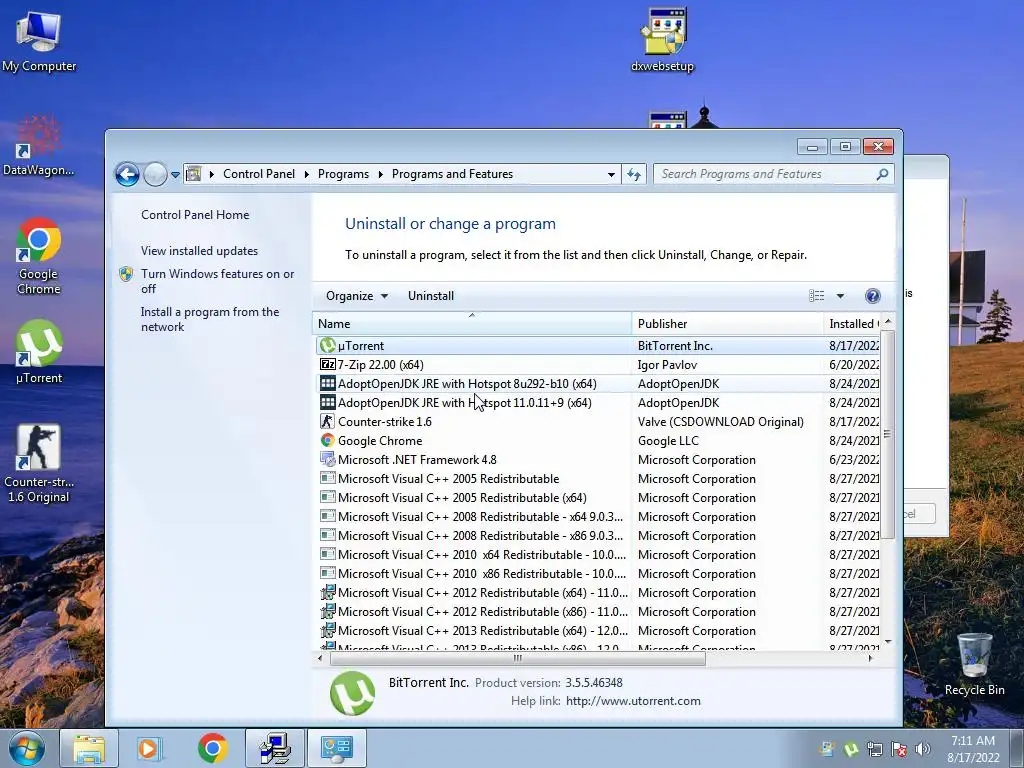Open the Organize dropdown menu

pyautogui.click(x=357, y=296)
